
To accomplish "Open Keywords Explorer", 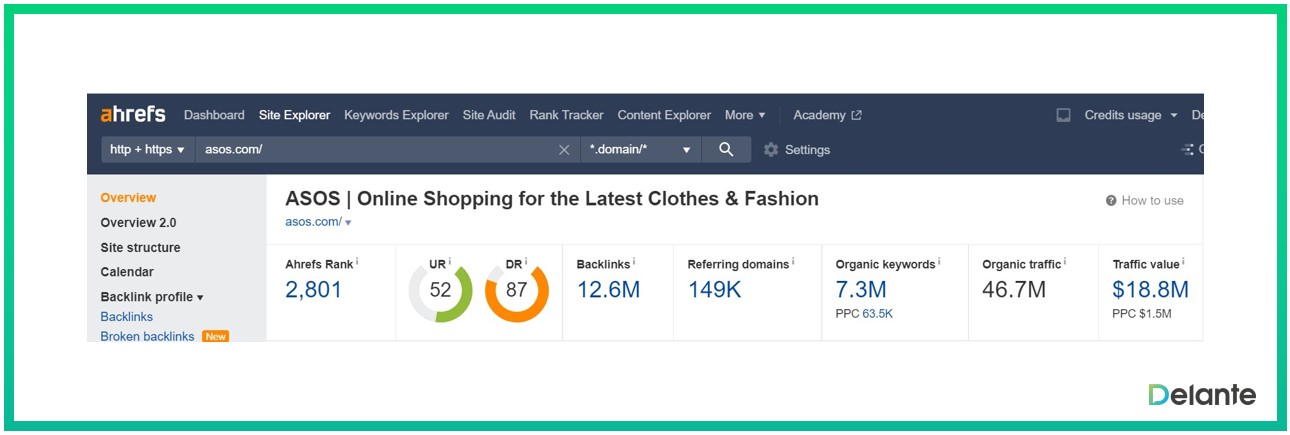I will (x=396, y=115).
